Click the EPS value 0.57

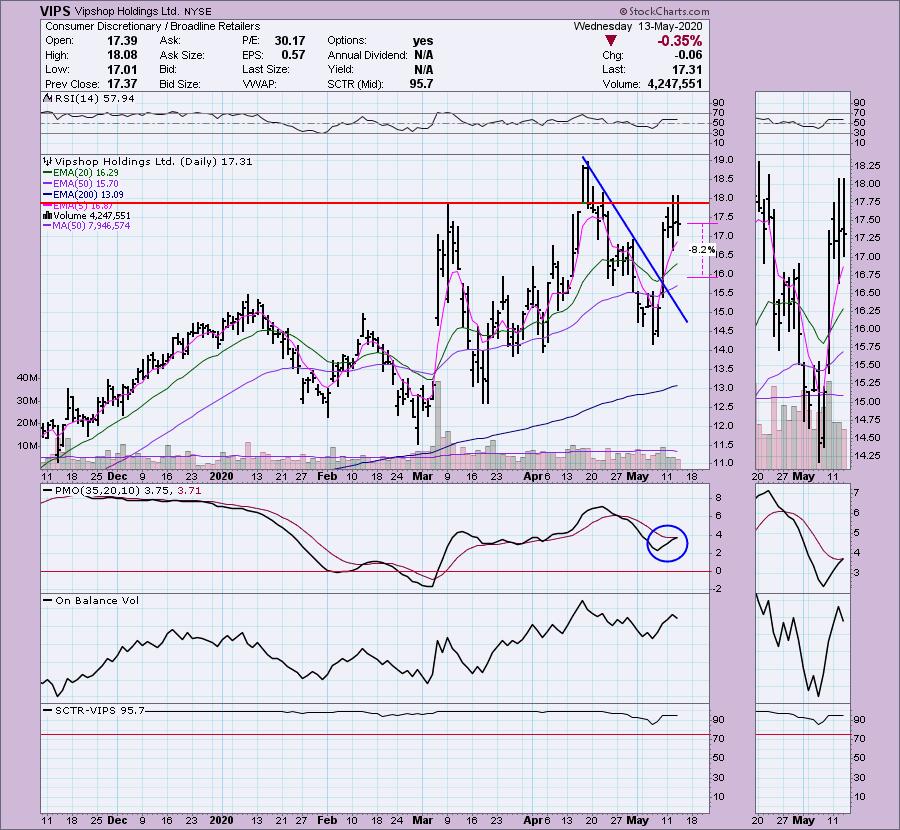(293, 55)
